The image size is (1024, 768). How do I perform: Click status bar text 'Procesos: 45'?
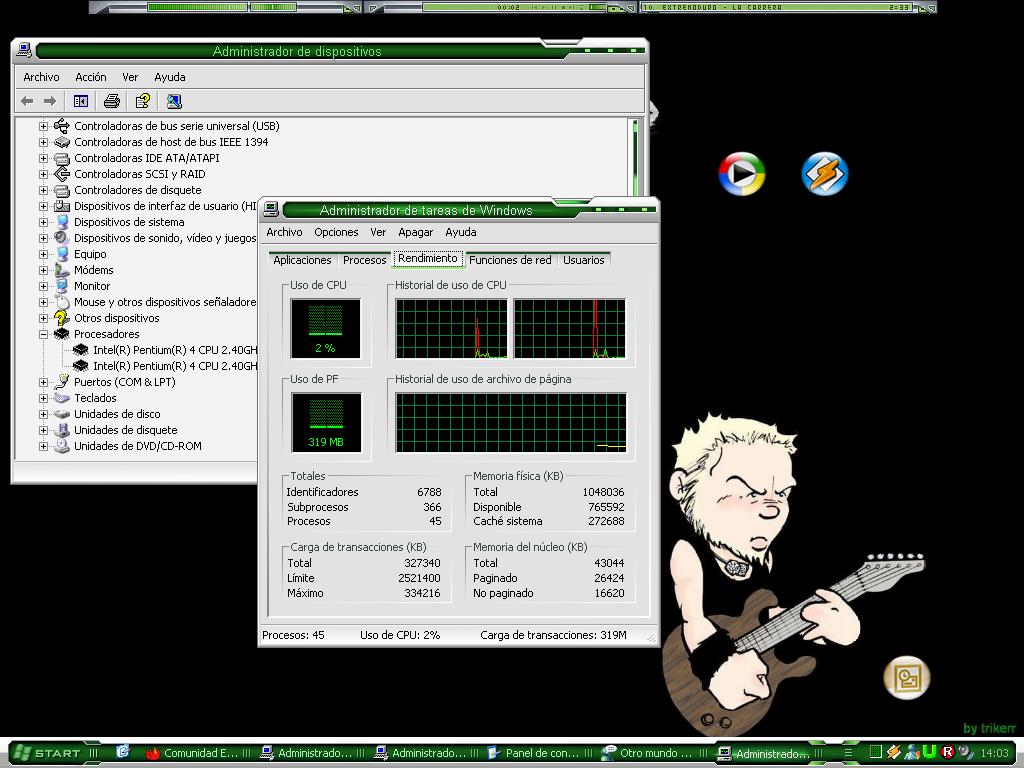[293, 635]
